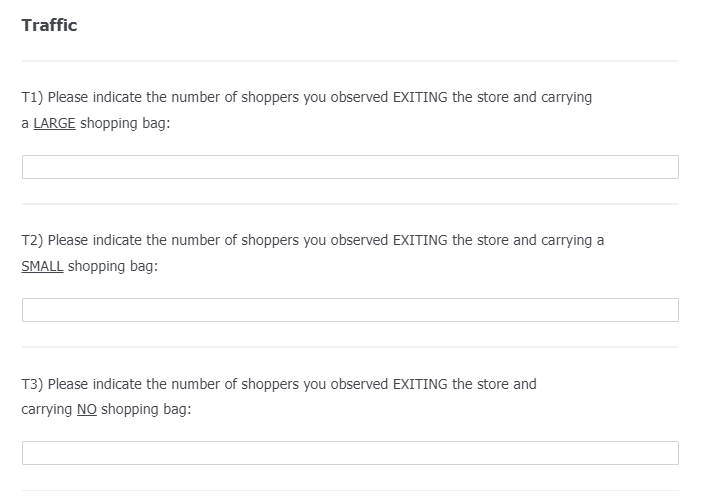
Task: Click the Traffic section heading
Action: click(x=49, y=26)
